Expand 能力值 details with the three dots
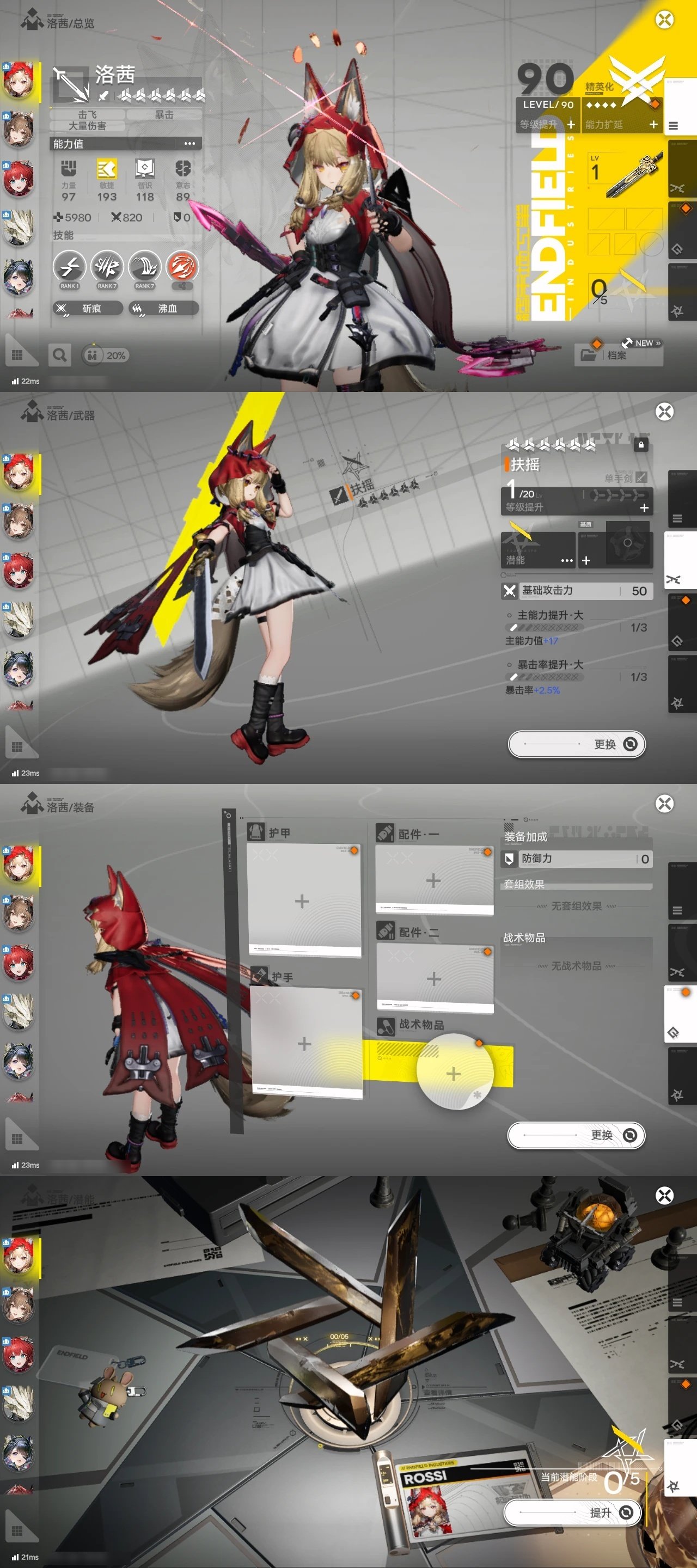This screenshot has width=697, height=1568. point(189,144)
